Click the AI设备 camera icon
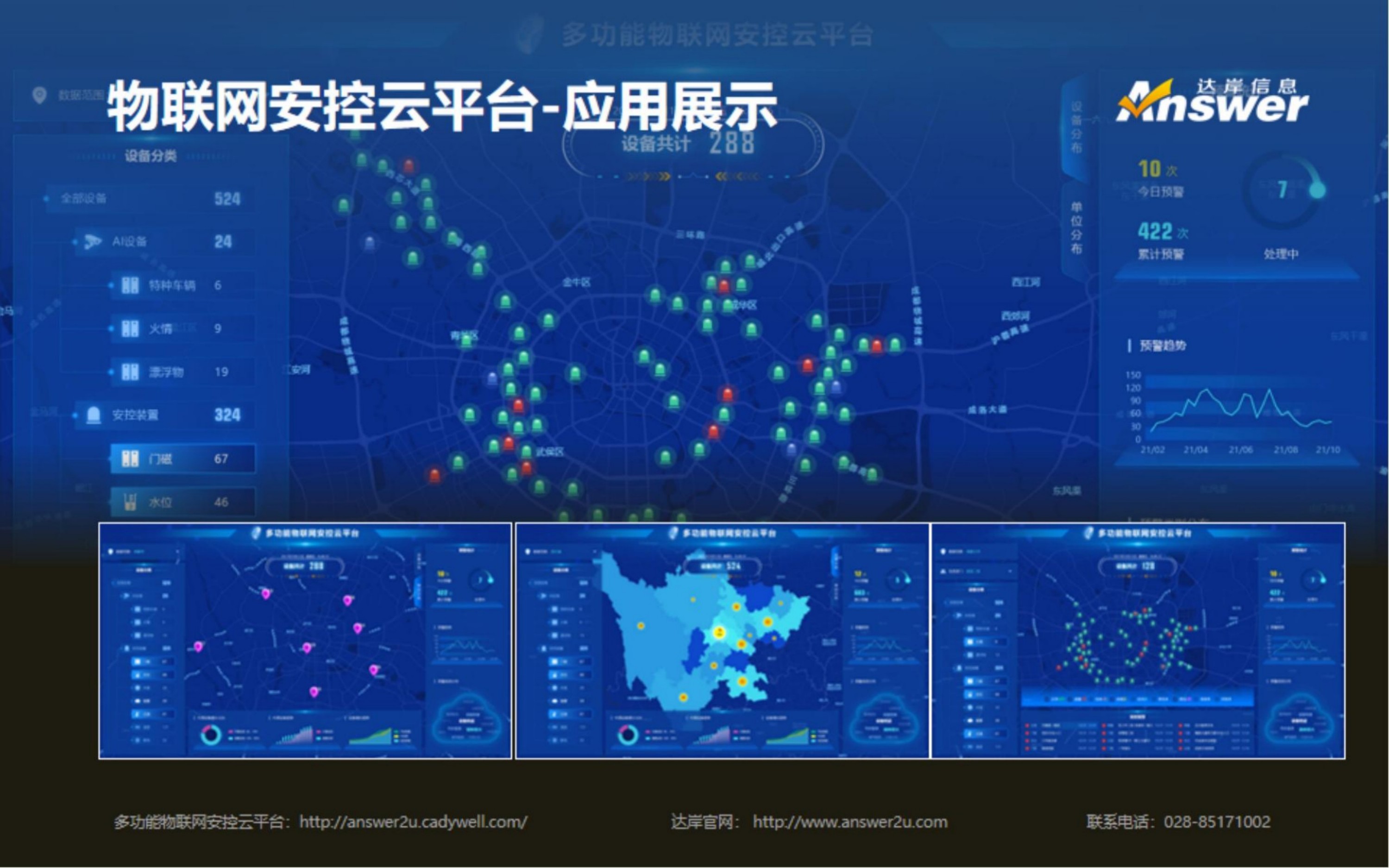 93,242
